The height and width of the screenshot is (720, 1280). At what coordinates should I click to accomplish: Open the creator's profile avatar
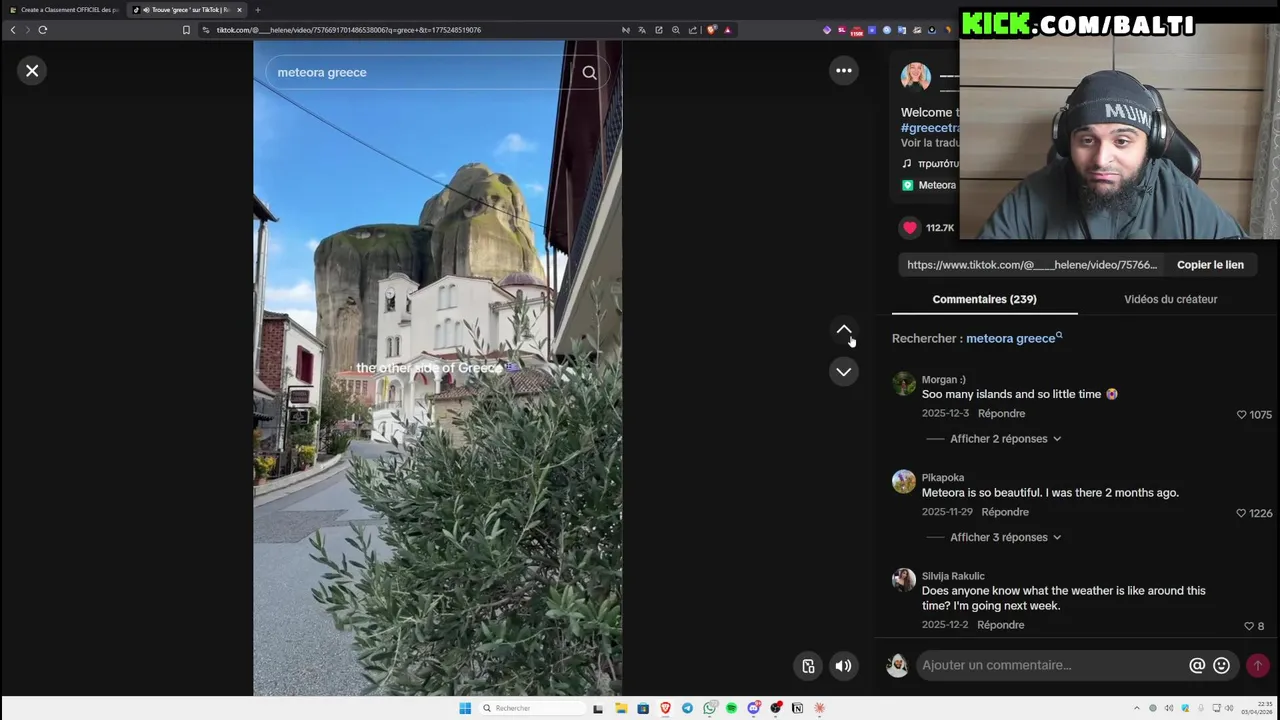(916, 77)
